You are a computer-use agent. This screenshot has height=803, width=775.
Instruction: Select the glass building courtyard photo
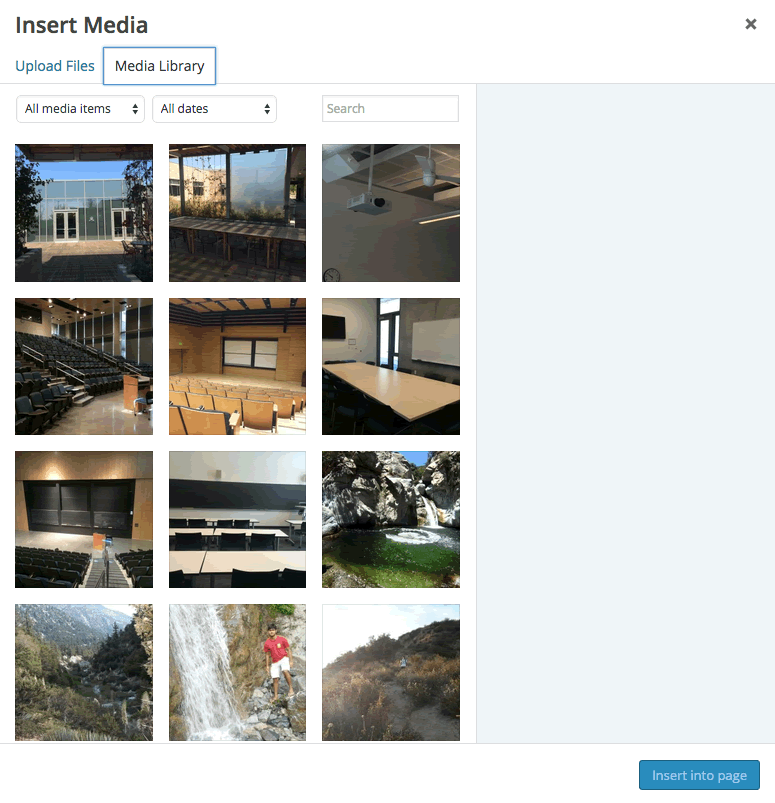click(84, 213)
